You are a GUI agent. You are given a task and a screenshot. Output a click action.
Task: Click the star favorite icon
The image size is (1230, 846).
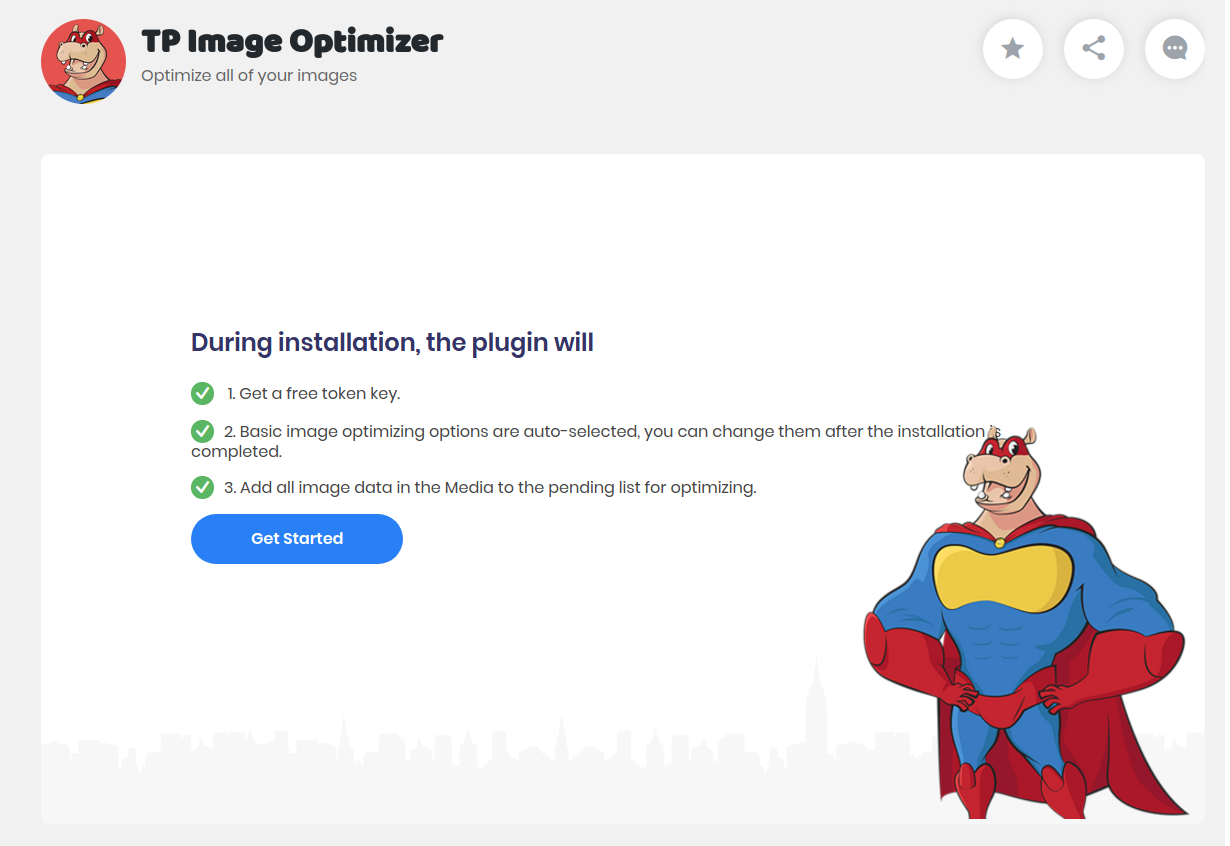(1013, 48)
